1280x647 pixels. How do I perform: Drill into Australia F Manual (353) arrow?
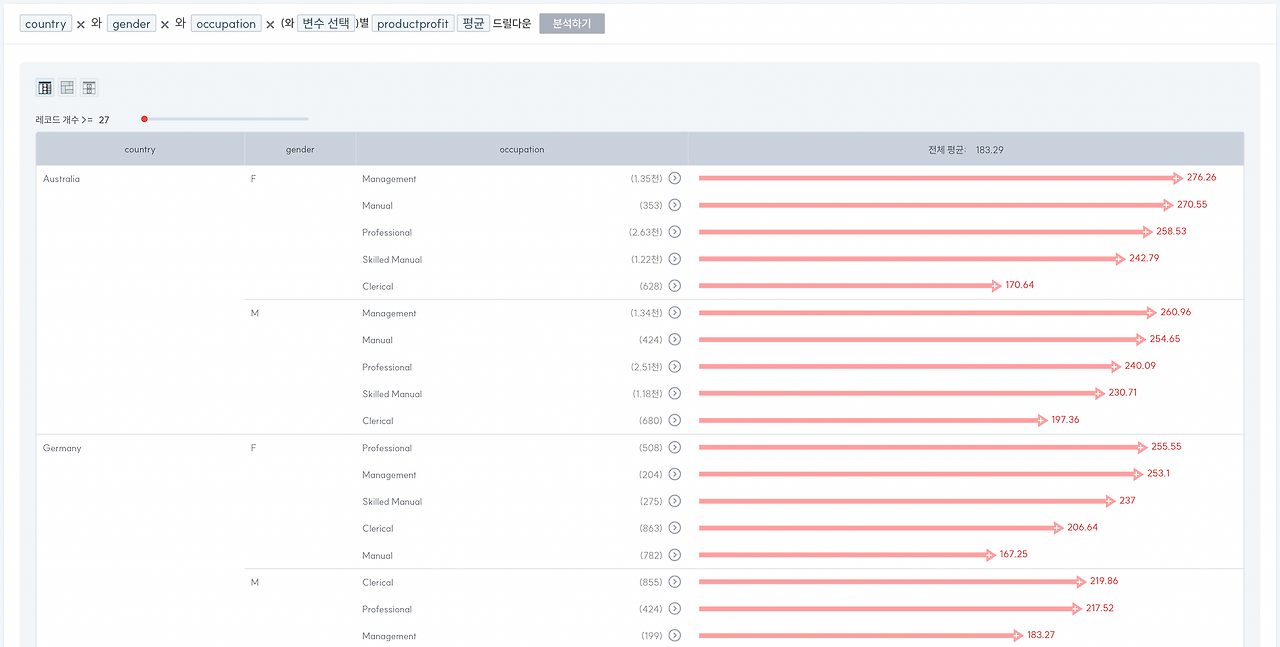click(x=674, y=205)
